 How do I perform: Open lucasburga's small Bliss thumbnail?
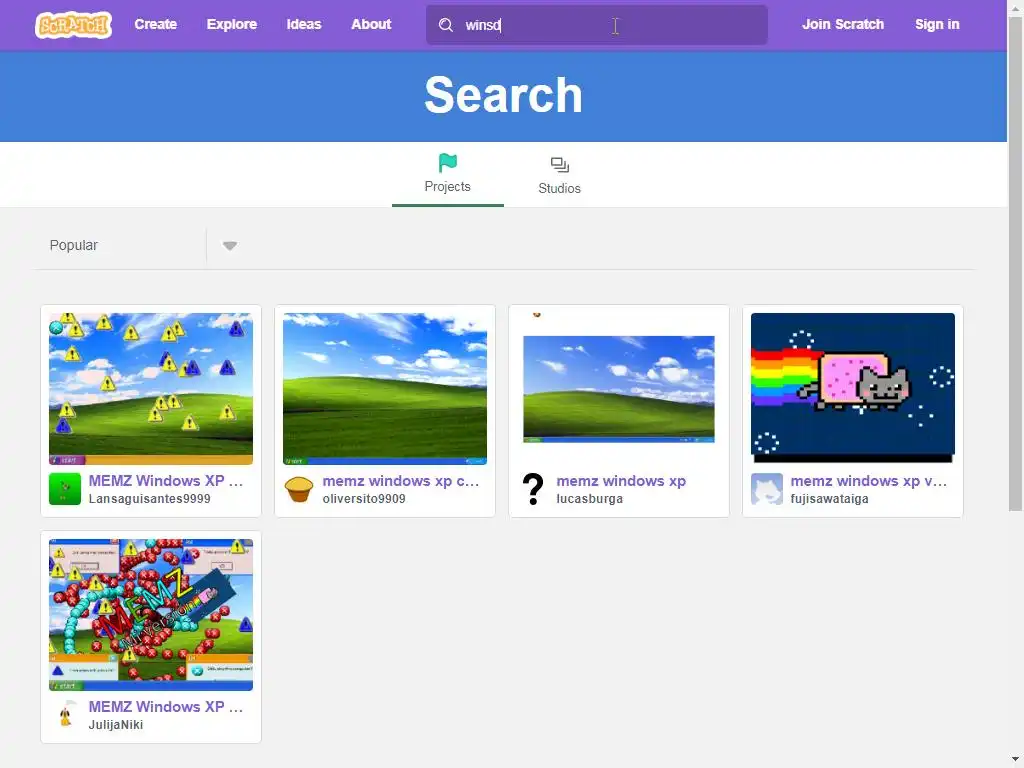pyautogui.click(x=618, y=389)
